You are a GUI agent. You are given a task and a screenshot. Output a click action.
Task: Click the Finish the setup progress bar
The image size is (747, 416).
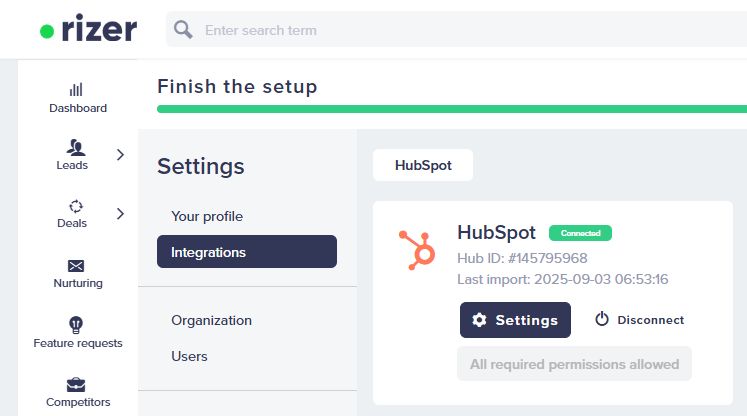452,109
